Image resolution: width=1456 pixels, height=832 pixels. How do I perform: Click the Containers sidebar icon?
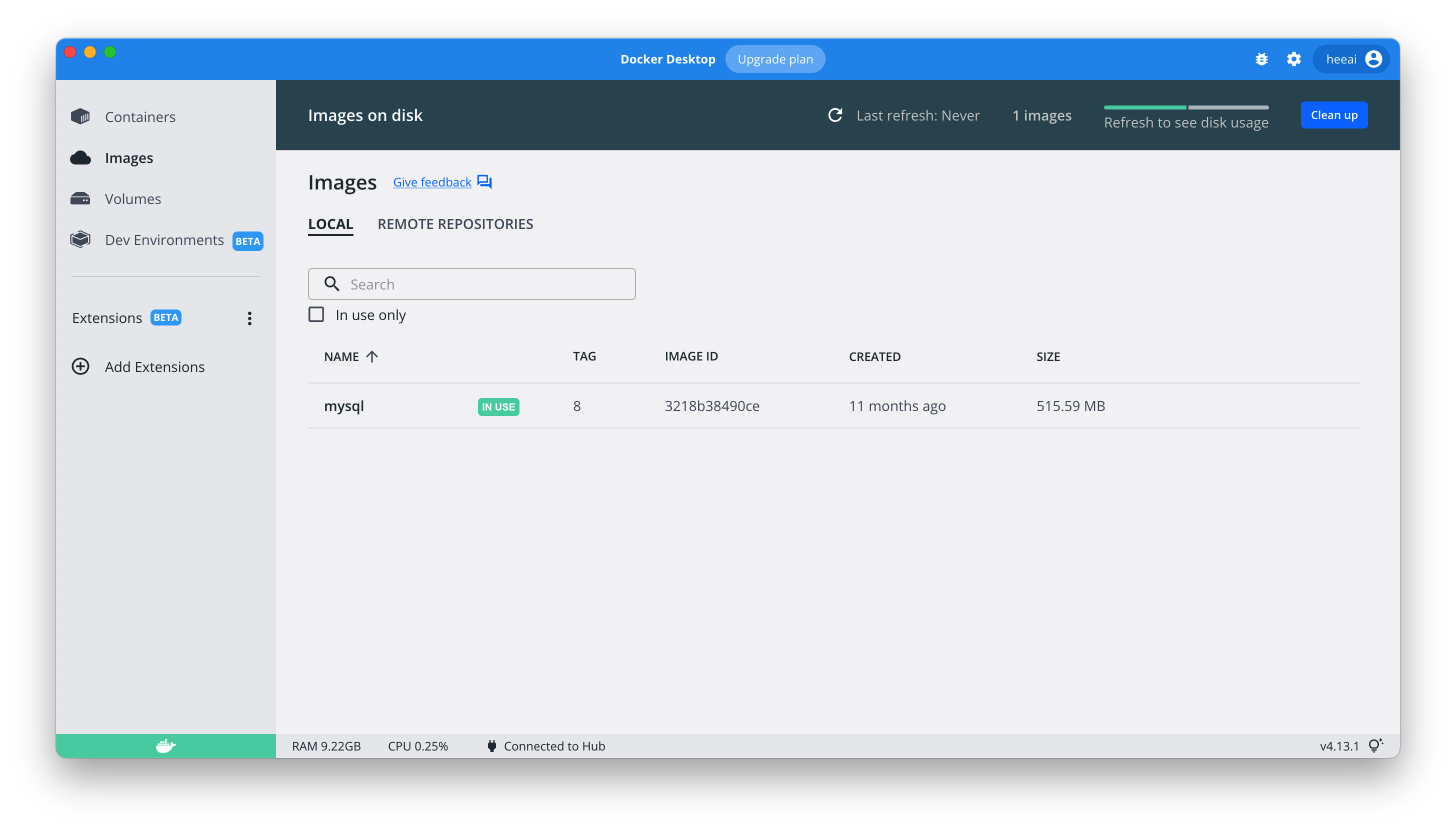(80, 116)
